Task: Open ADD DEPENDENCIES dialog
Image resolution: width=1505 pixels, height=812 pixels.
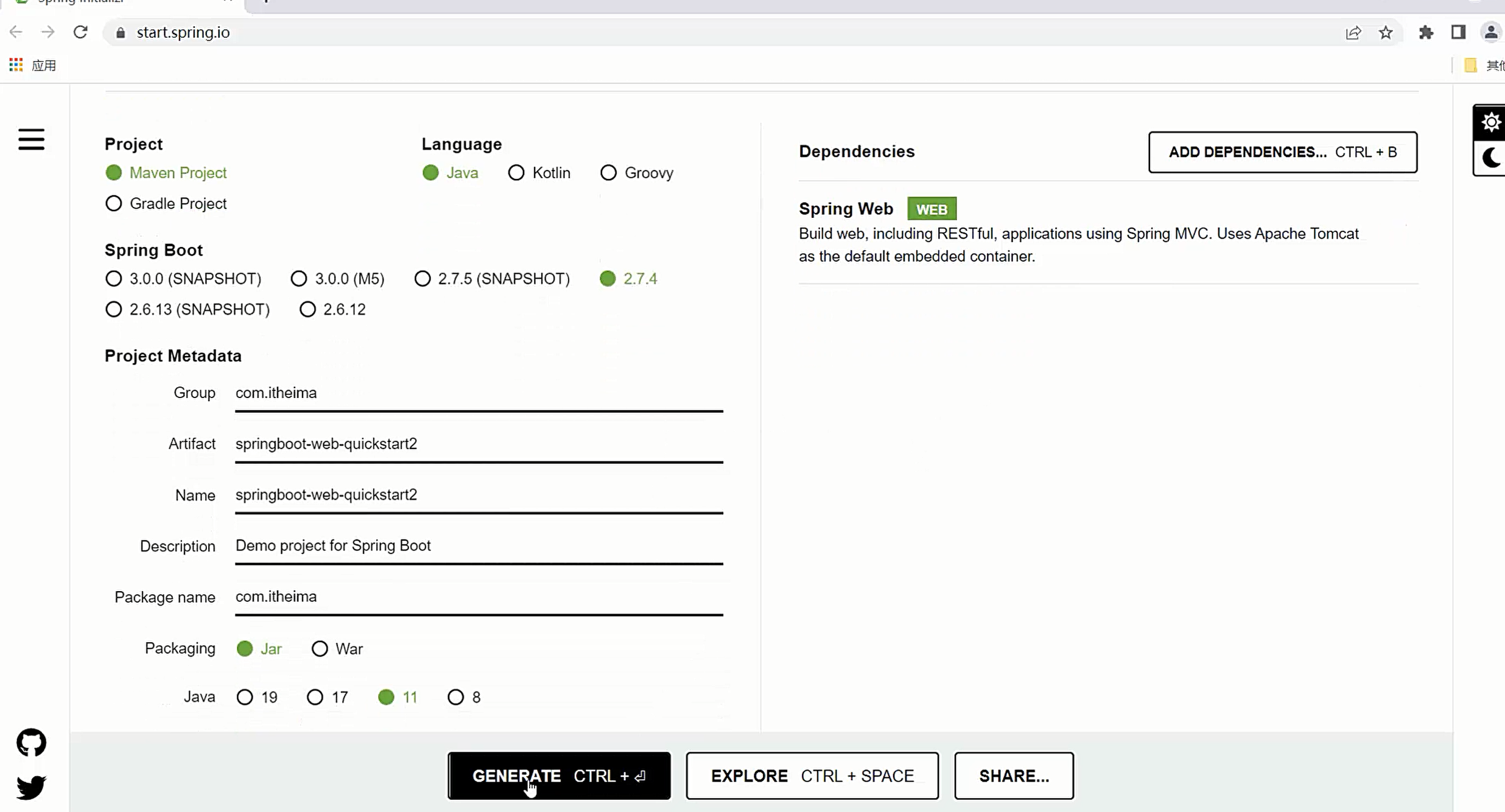Action: pos(1283,152)
